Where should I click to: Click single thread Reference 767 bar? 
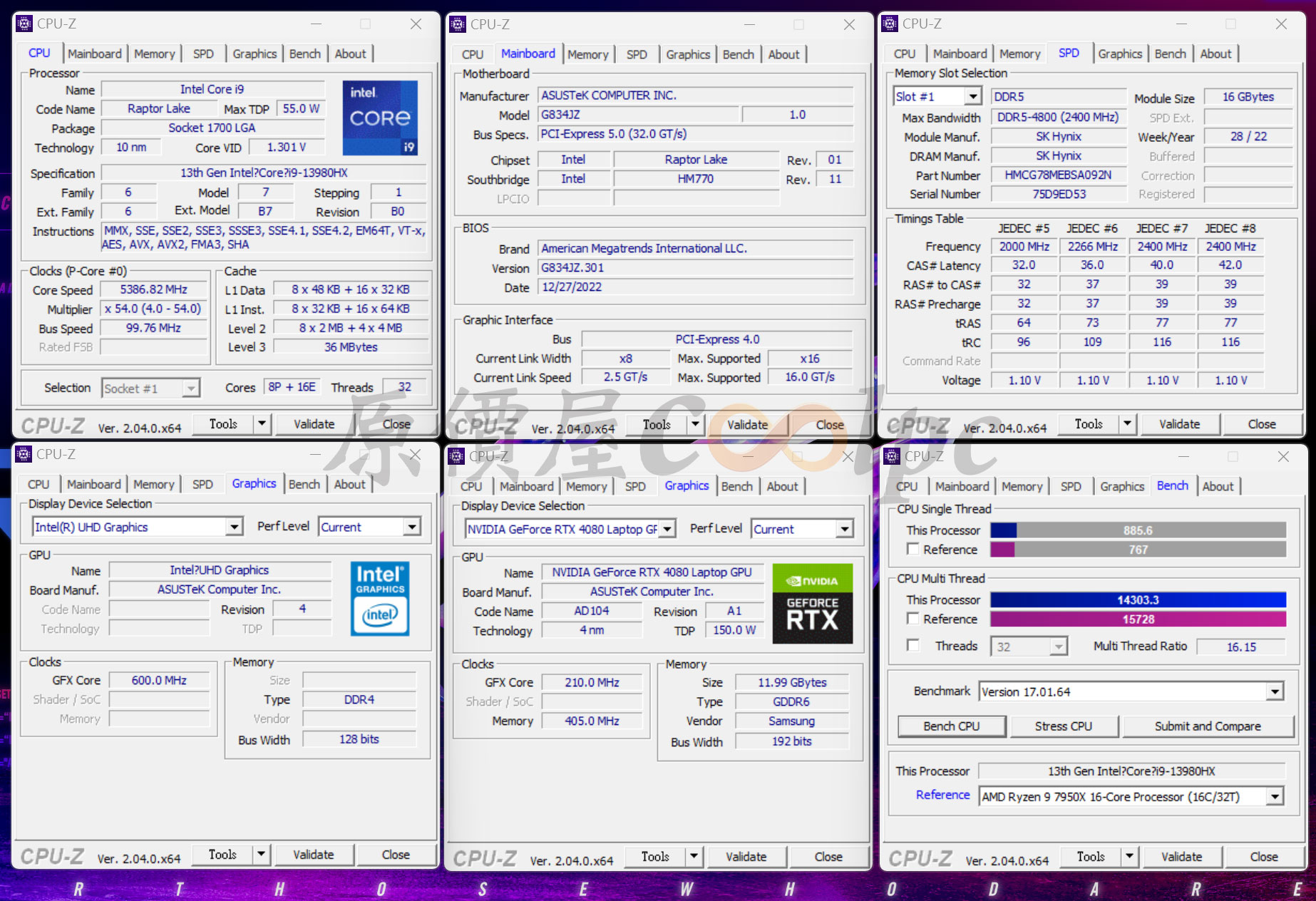click(1138, 550)
